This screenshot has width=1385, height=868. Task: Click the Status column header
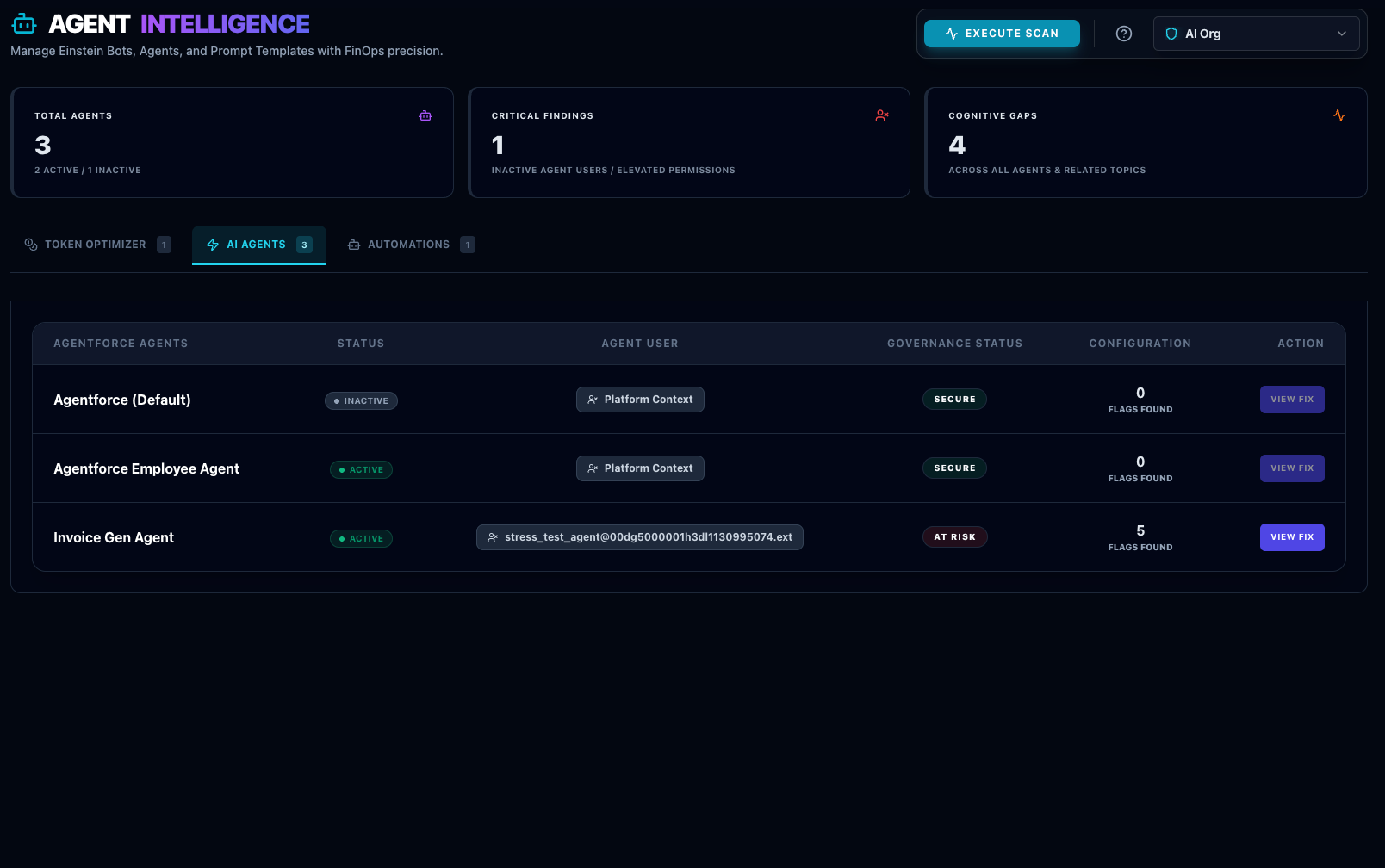361,344
